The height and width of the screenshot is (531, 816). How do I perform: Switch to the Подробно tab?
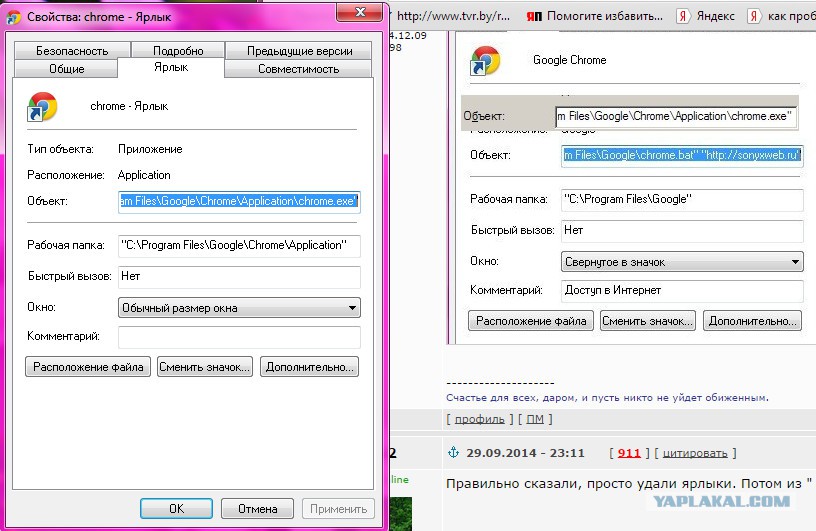[178, 50]
